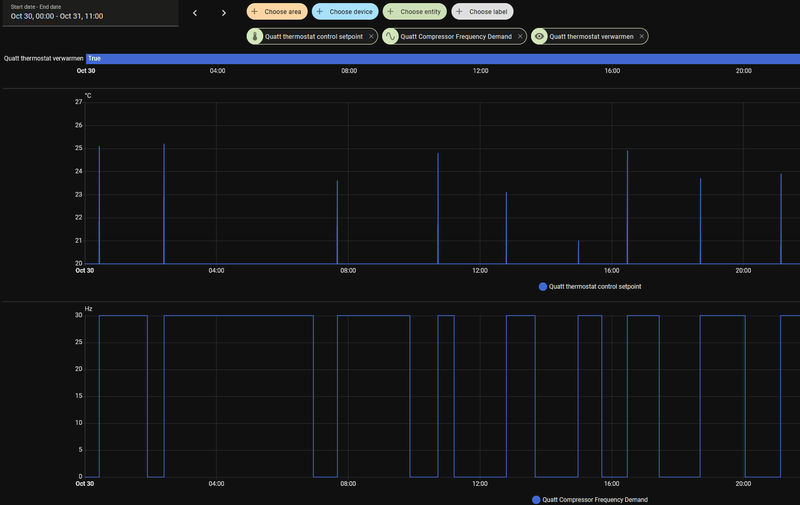
Task: Click sine wave icon on Compressor Frequency chip
Action: 390,36
